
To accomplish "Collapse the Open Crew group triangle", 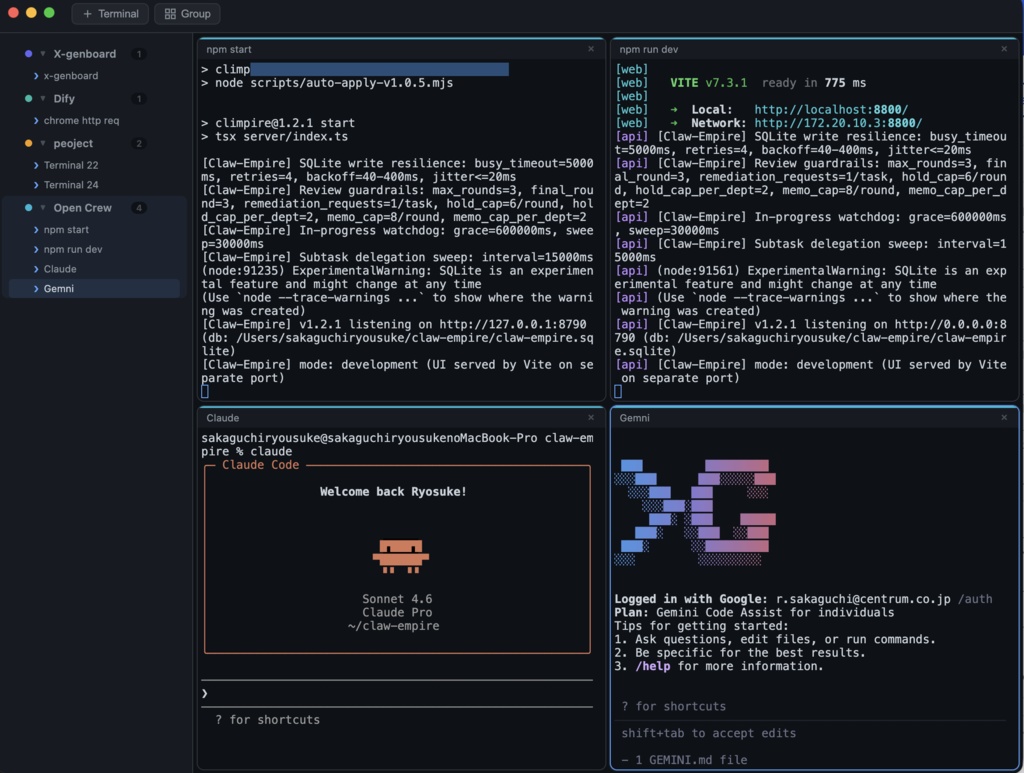I will pos(42,208).
